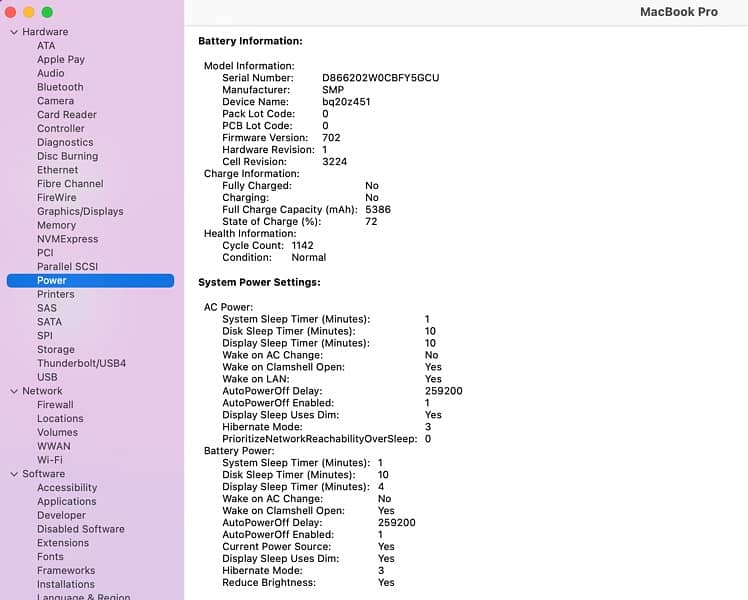Viewport: 748px width, 600px height.
Task: Select Firewall under Network
Action: click(55, 405)
